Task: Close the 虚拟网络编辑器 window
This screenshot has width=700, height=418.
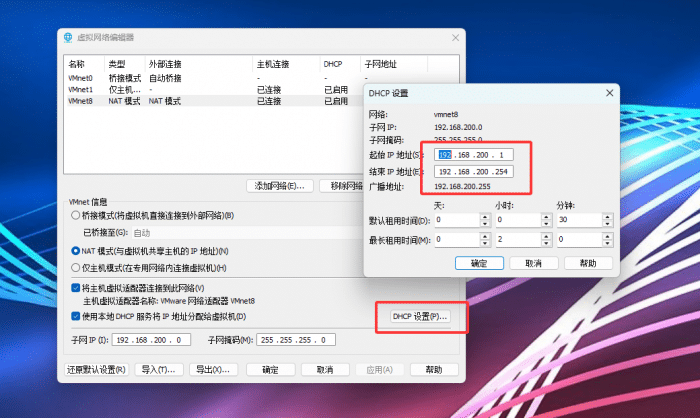Action: (x=456, y=37)
